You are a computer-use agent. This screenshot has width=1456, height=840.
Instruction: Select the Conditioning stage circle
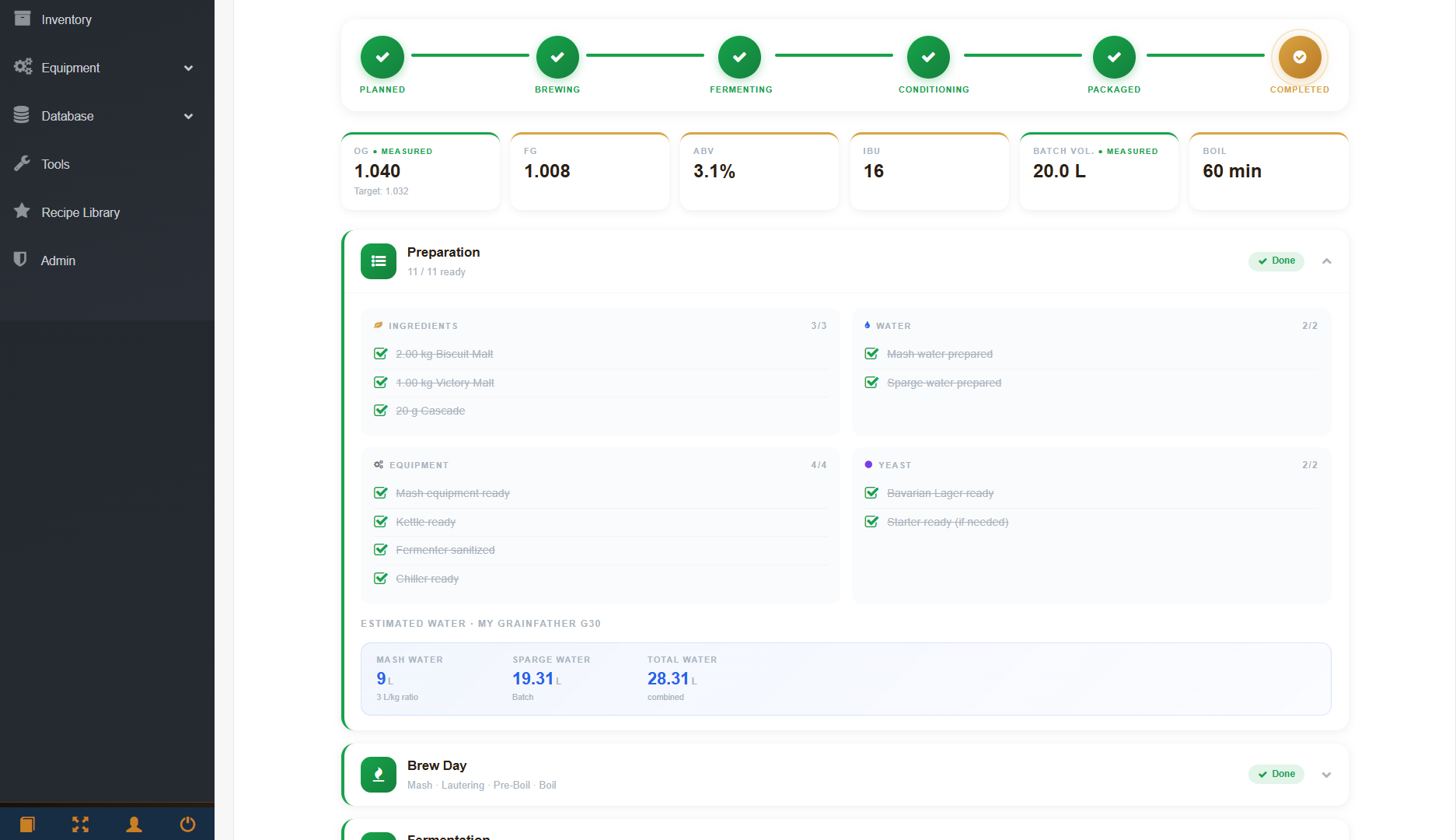[x=929, y=57]
